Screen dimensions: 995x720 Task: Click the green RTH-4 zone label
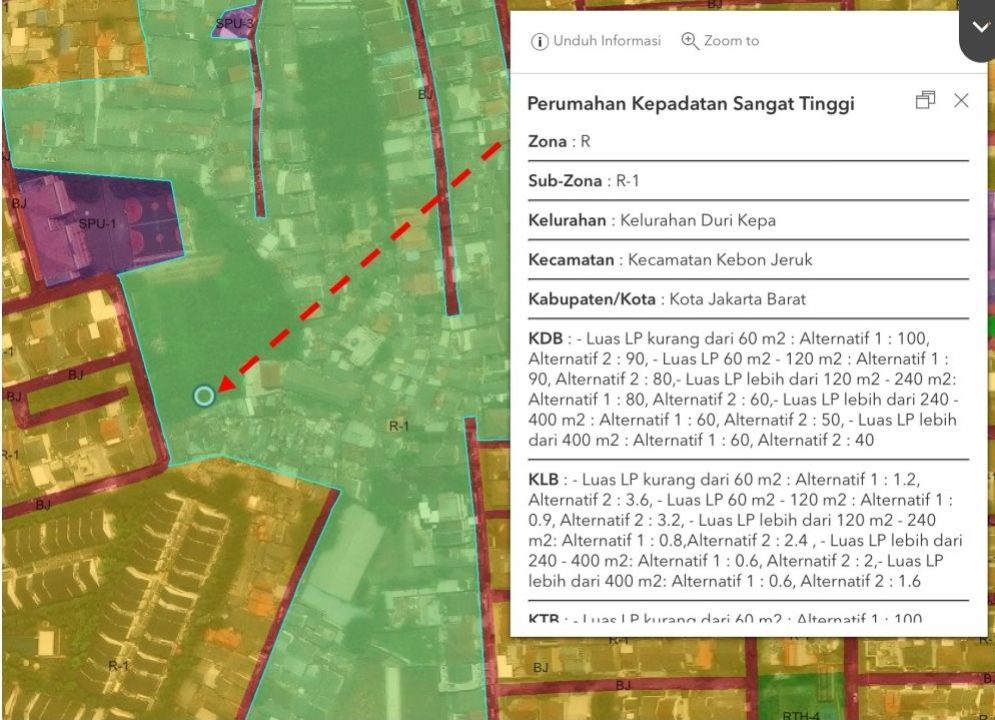coord(800,714)
